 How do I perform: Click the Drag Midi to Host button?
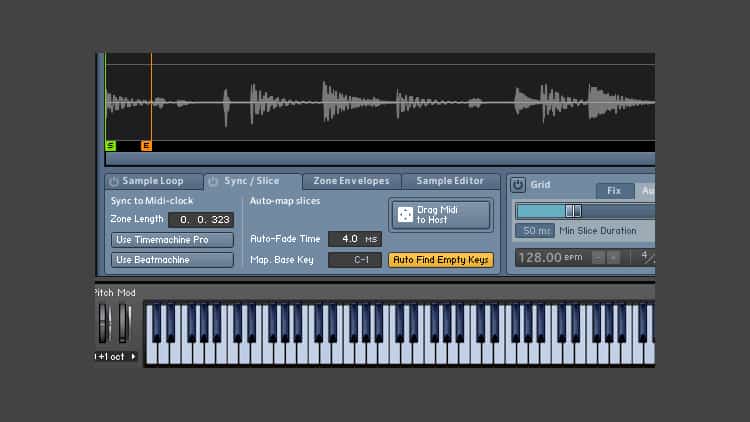click(441, 215)
